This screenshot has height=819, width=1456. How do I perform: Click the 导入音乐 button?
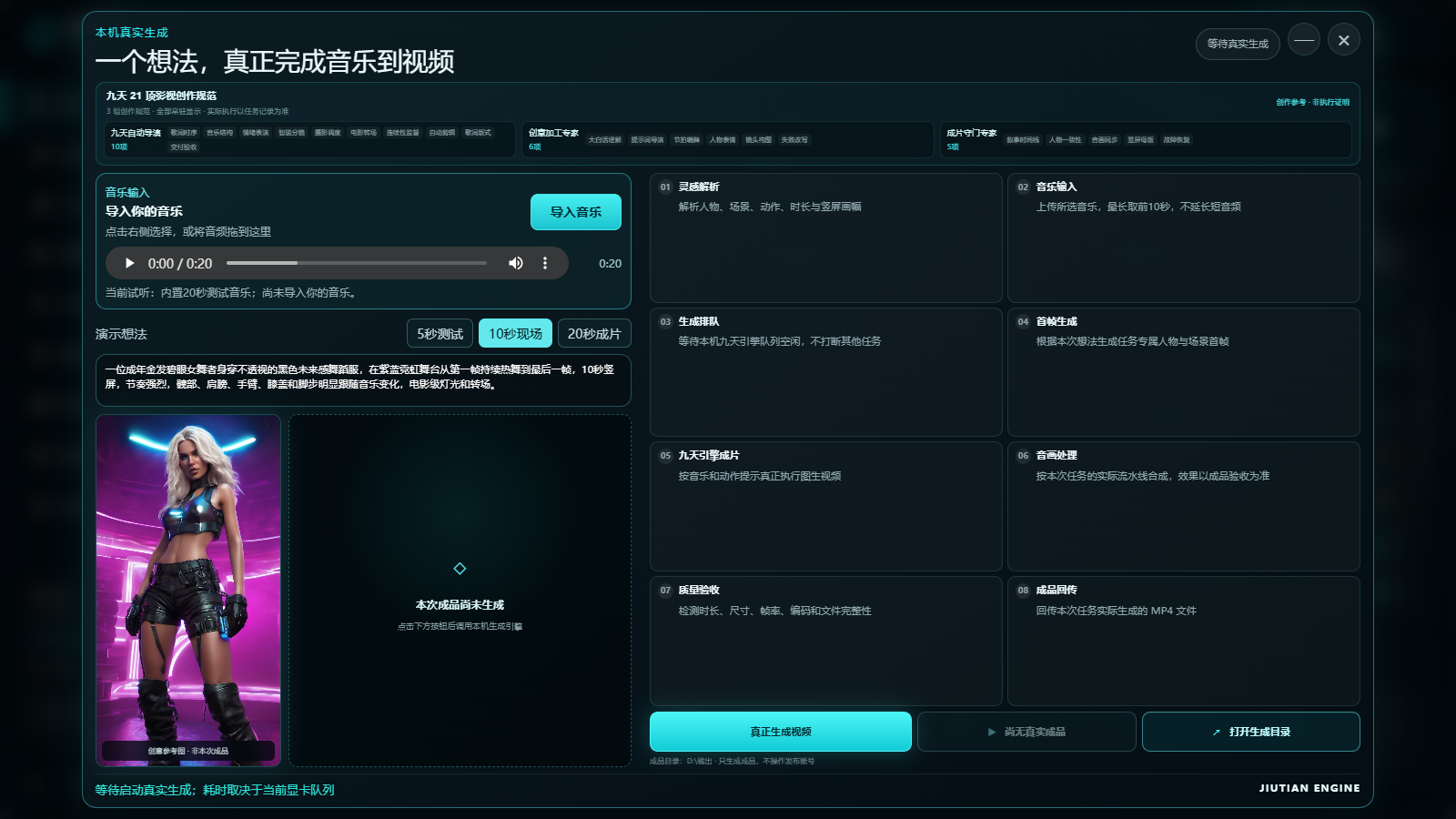pyautogui.click(x=576, y=212)
